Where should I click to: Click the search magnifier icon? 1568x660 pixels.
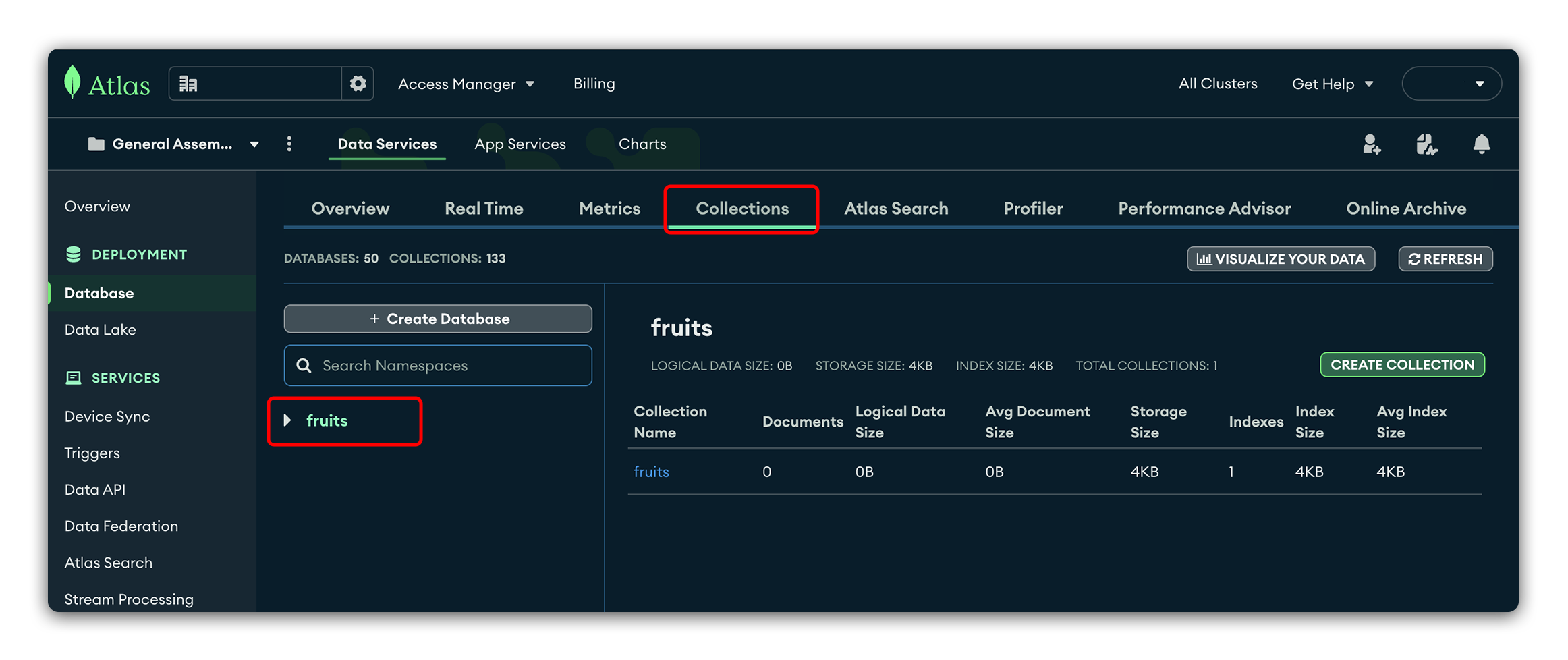(x=304, y=366)
